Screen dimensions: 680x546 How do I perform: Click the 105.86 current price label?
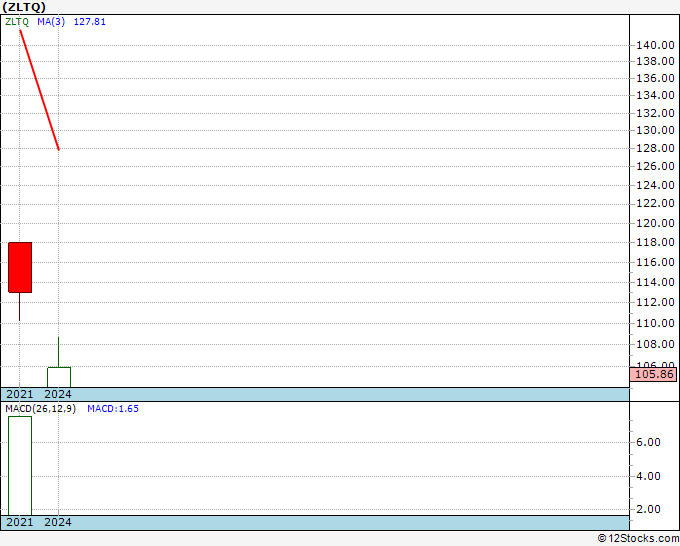coord(654,374)
